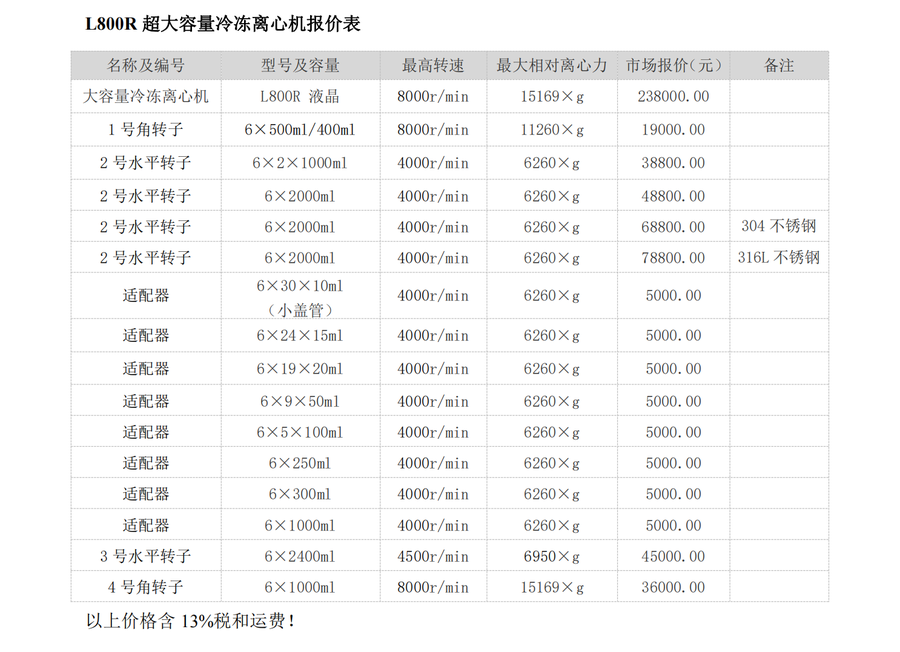Image resolution: width=900 pixels, height=652 pixels.
Task: Click price '19000.00'
Action: pyautogui.click(x=673, y=129)
